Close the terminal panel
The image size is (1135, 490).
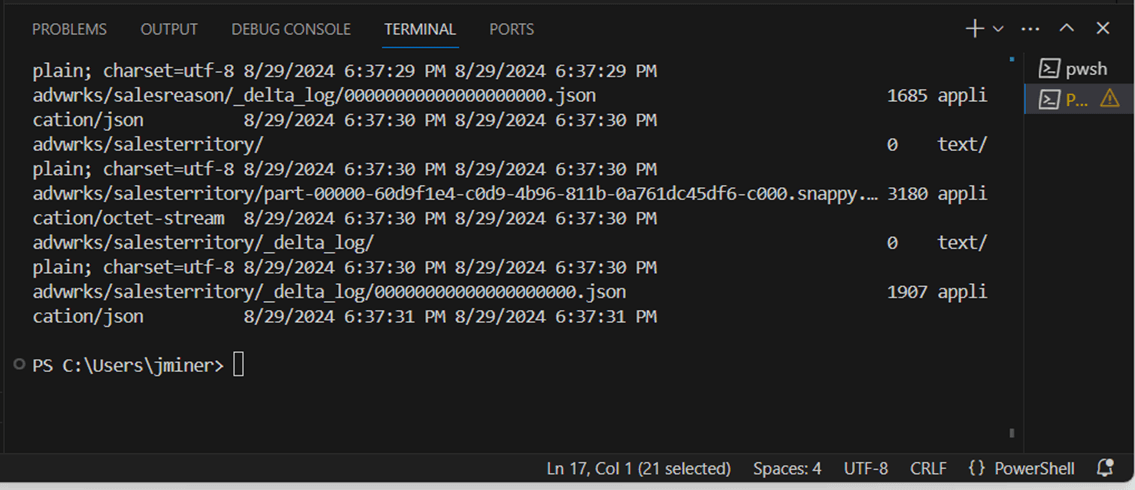tap(1103, 29)
